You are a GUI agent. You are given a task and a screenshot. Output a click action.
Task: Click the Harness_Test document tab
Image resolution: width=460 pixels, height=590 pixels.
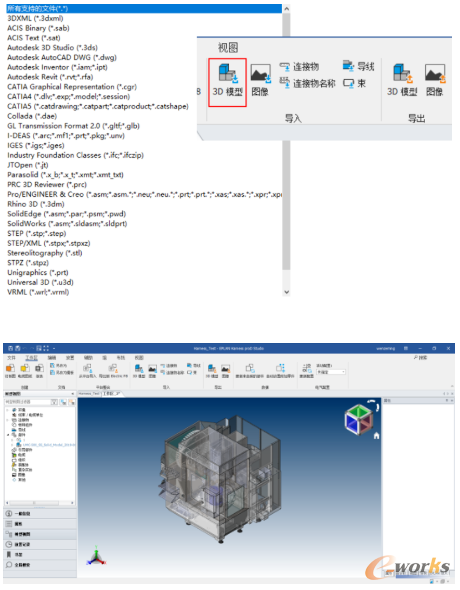tap(89, 393)
